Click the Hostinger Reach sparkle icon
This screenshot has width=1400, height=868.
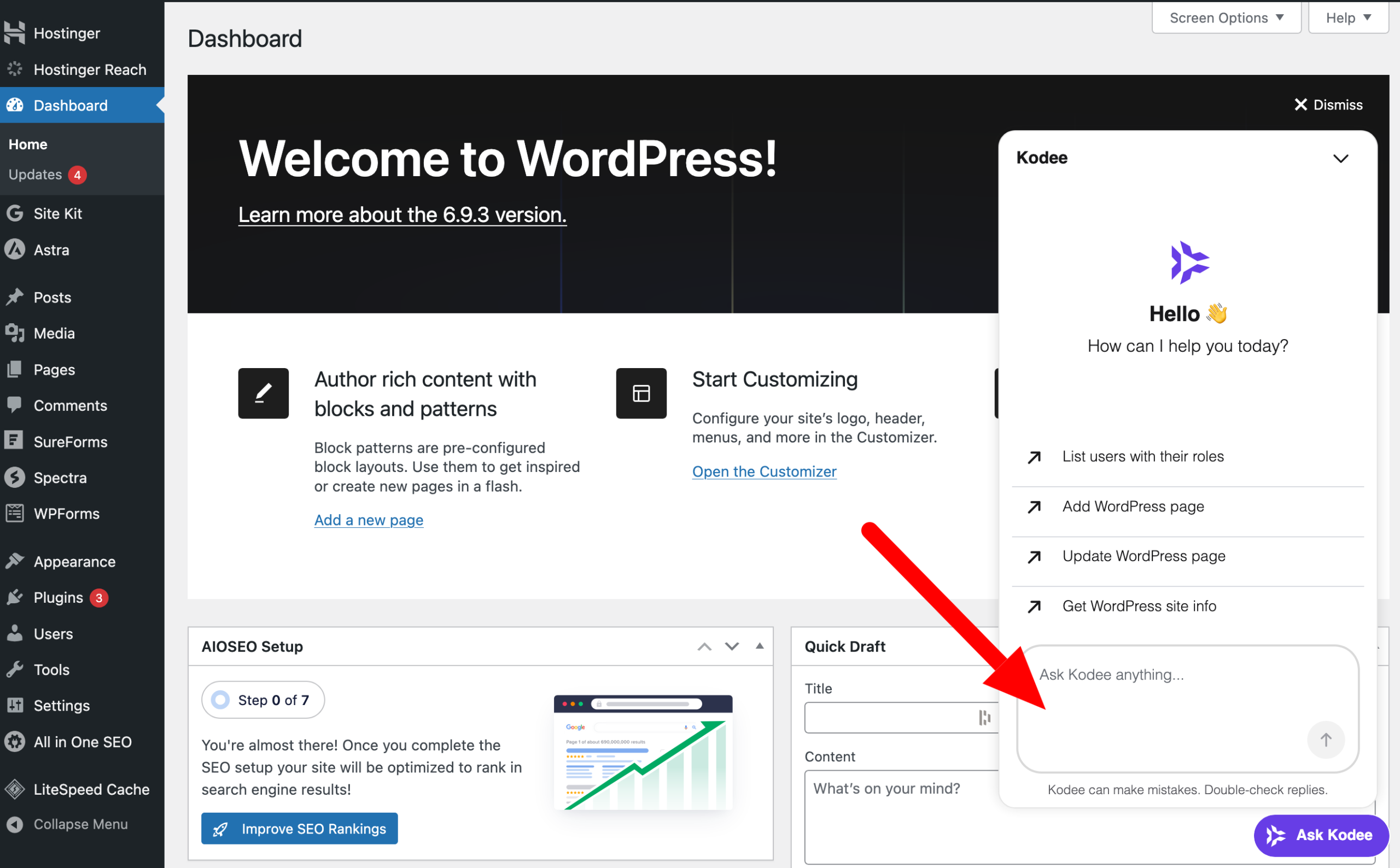(15, 69)
